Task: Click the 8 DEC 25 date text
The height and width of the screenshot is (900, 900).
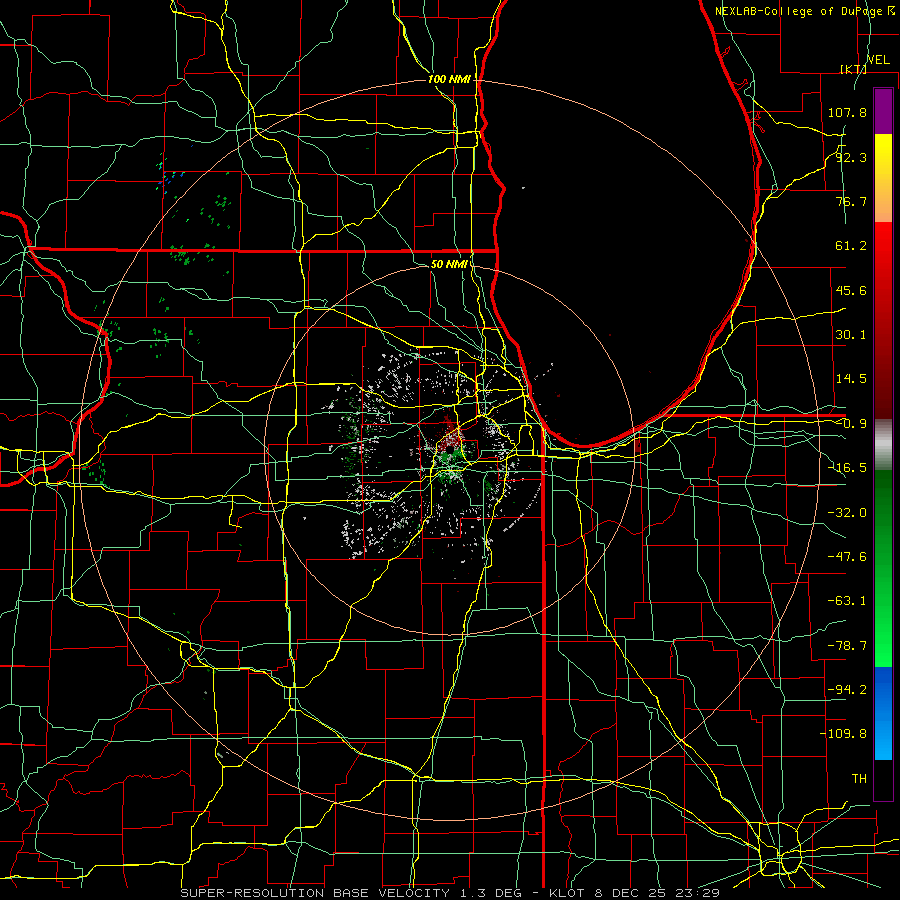Action: tap(633, 893)
